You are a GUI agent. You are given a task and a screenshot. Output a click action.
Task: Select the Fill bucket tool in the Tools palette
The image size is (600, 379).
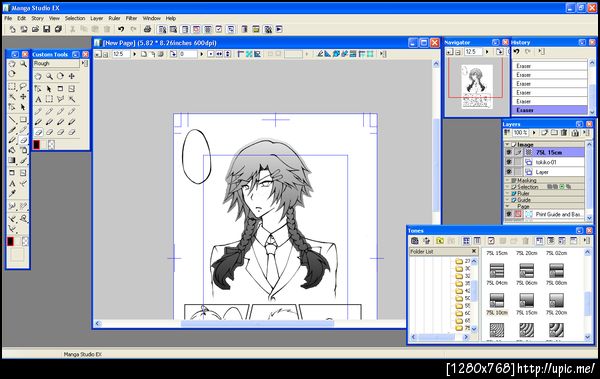coord(12,150)
